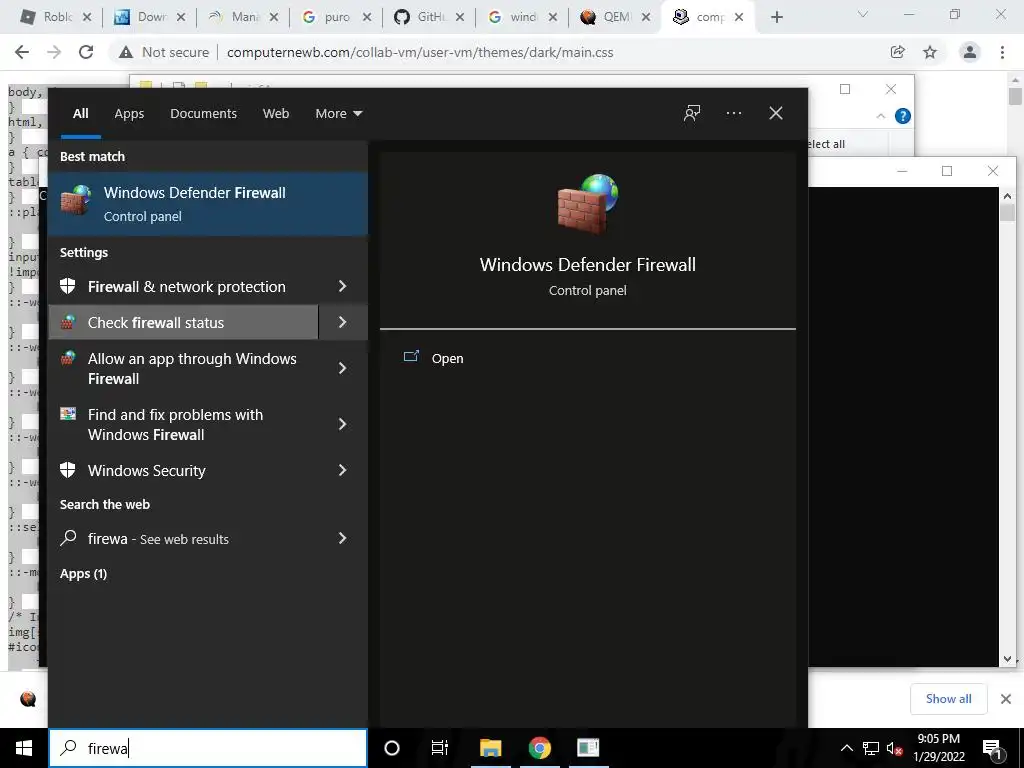1024x768 pixels.
Task: Click the search feedback person icon
Action: [692, 114]
